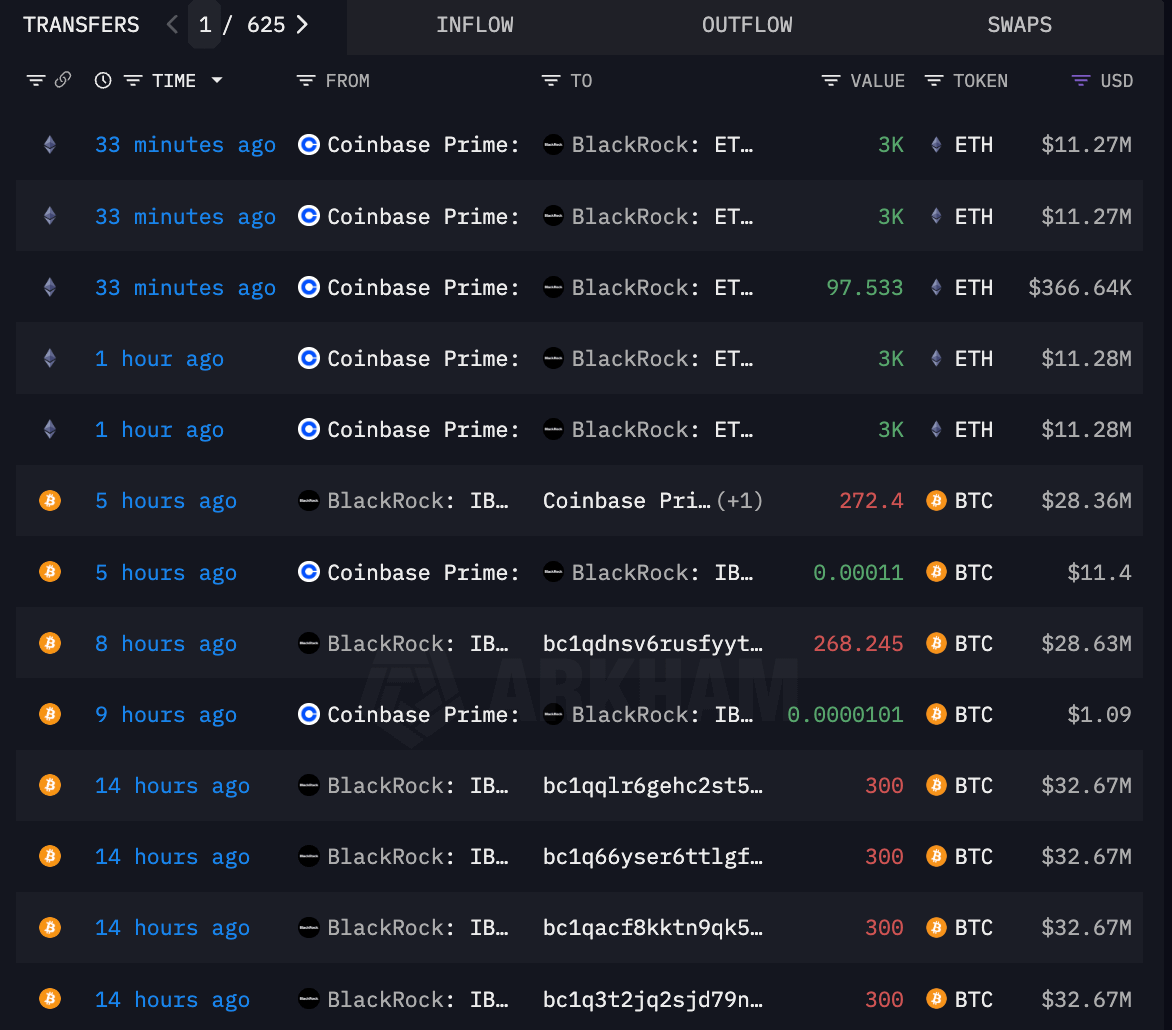Click the total pages '625' text
Screen dimensions: 1172x1030
[x=266, y=25]
